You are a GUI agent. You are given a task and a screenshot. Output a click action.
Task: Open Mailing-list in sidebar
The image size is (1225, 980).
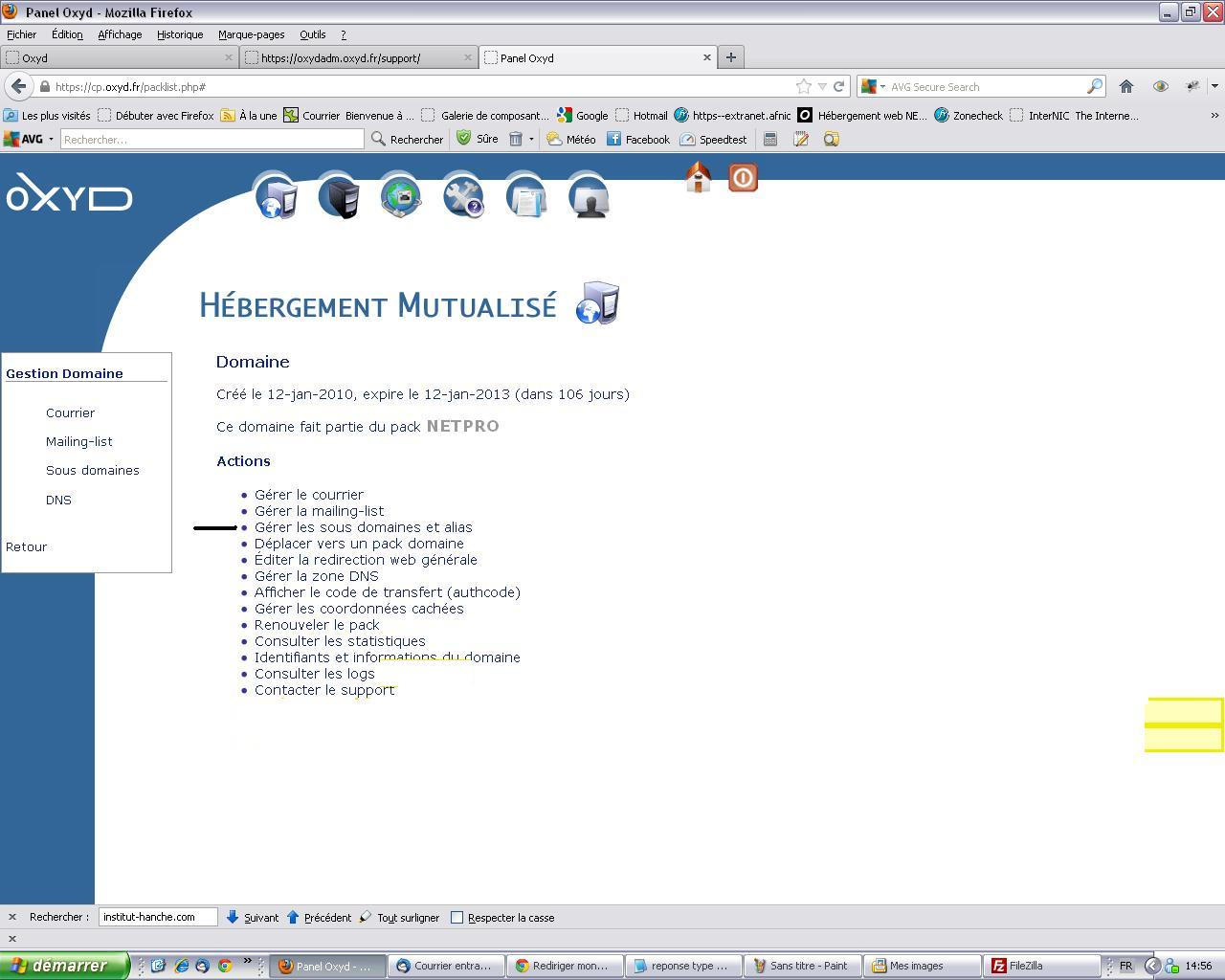[79, 441]
